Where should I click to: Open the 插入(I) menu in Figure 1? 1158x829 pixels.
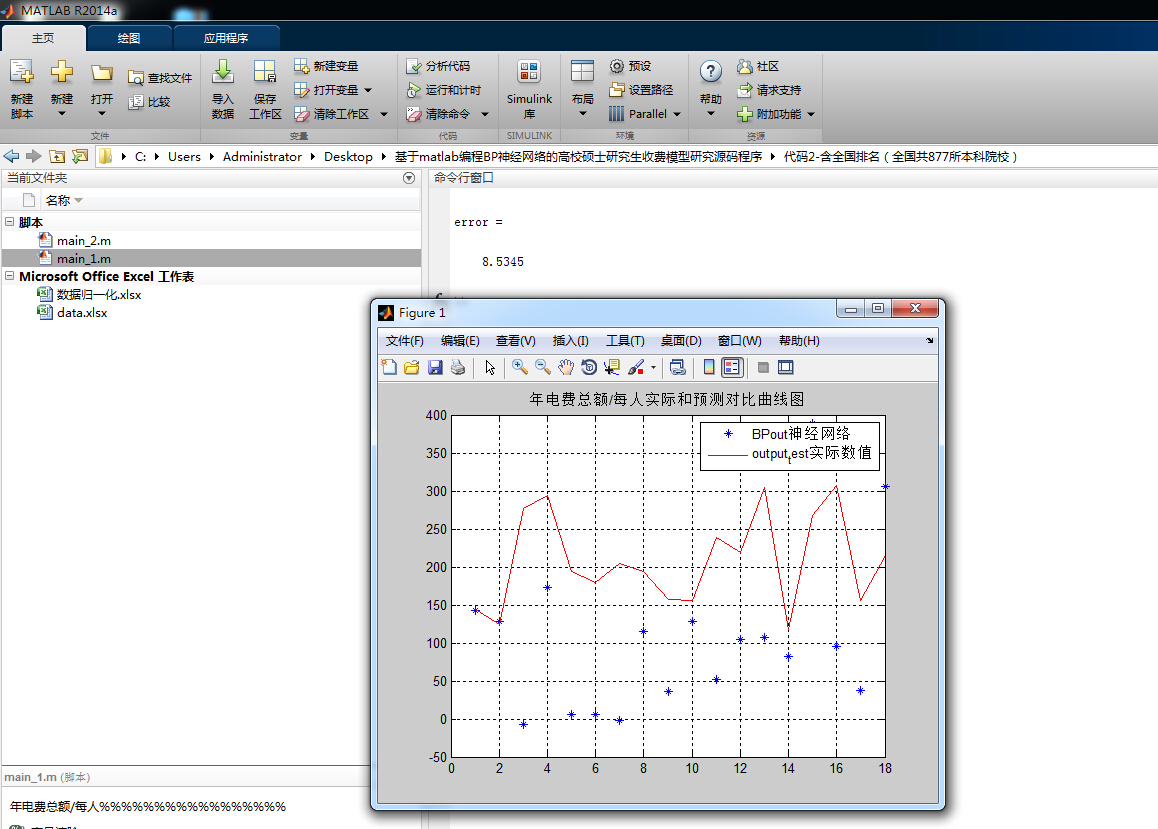coord(570,340)
